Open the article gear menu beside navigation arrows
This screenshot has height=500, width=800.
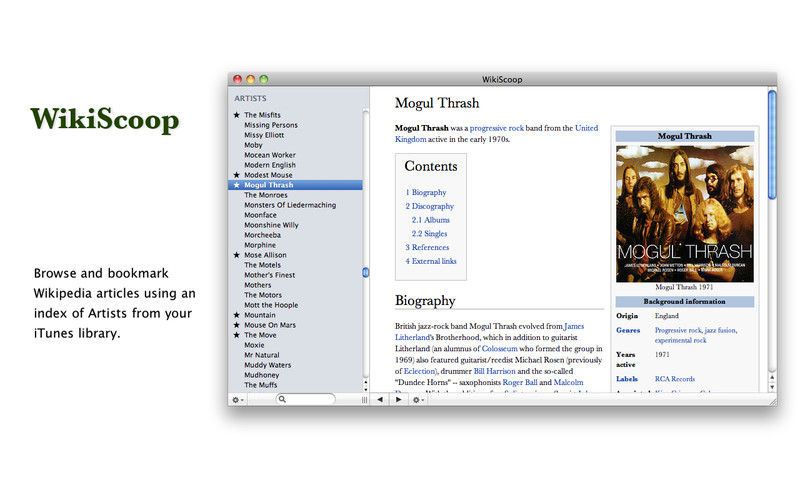click(x=418, y=400)
